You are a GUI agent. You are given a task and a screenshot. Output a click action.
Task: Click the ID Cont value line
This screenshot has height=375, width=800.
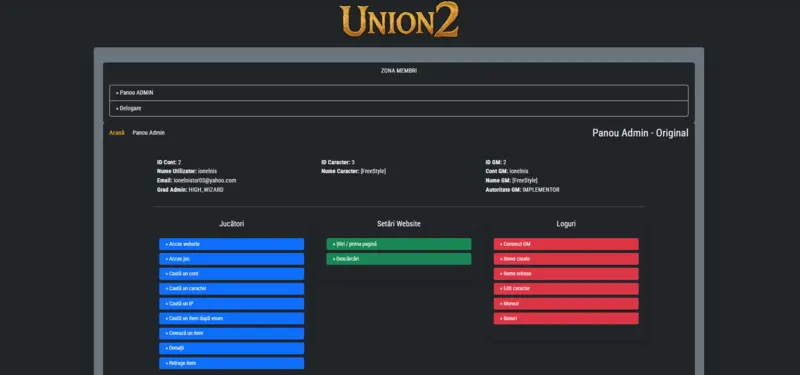[169, 162]
